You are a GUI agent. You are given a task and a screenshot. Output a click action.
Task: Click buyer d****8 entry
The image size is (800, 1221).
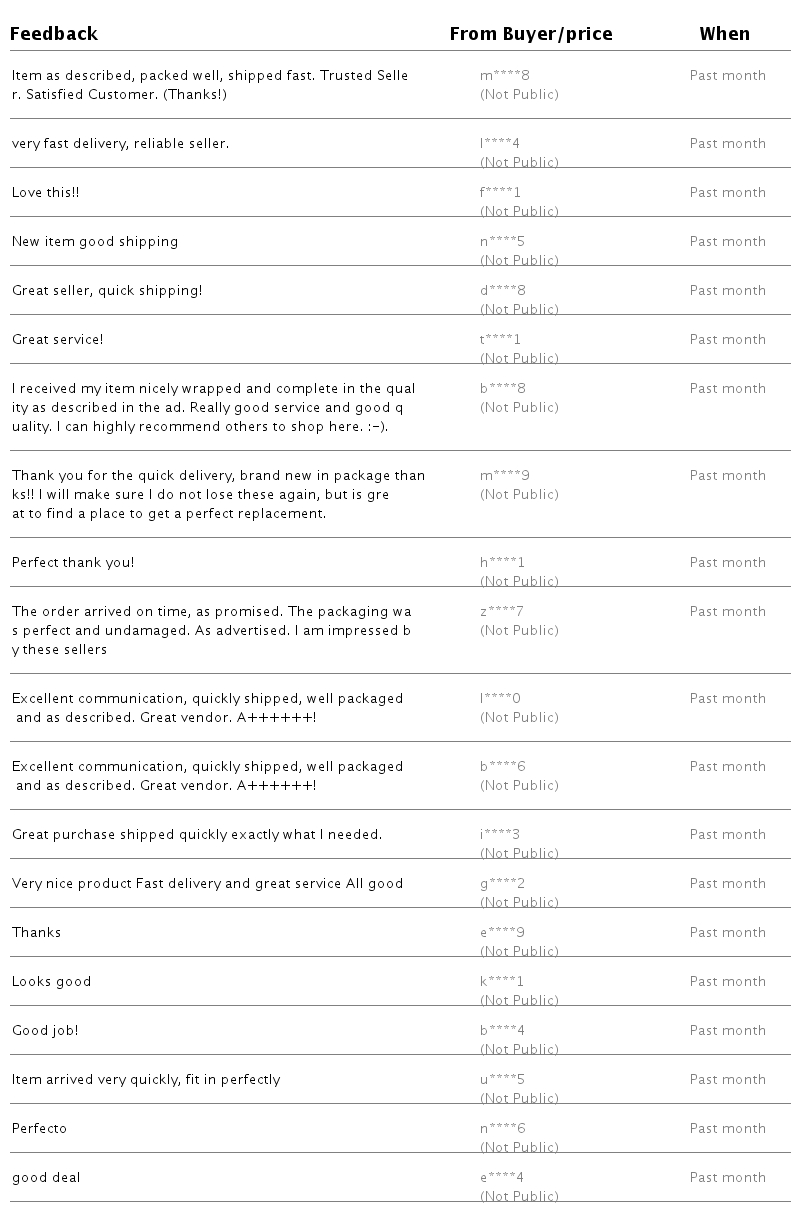click(503, 290)
